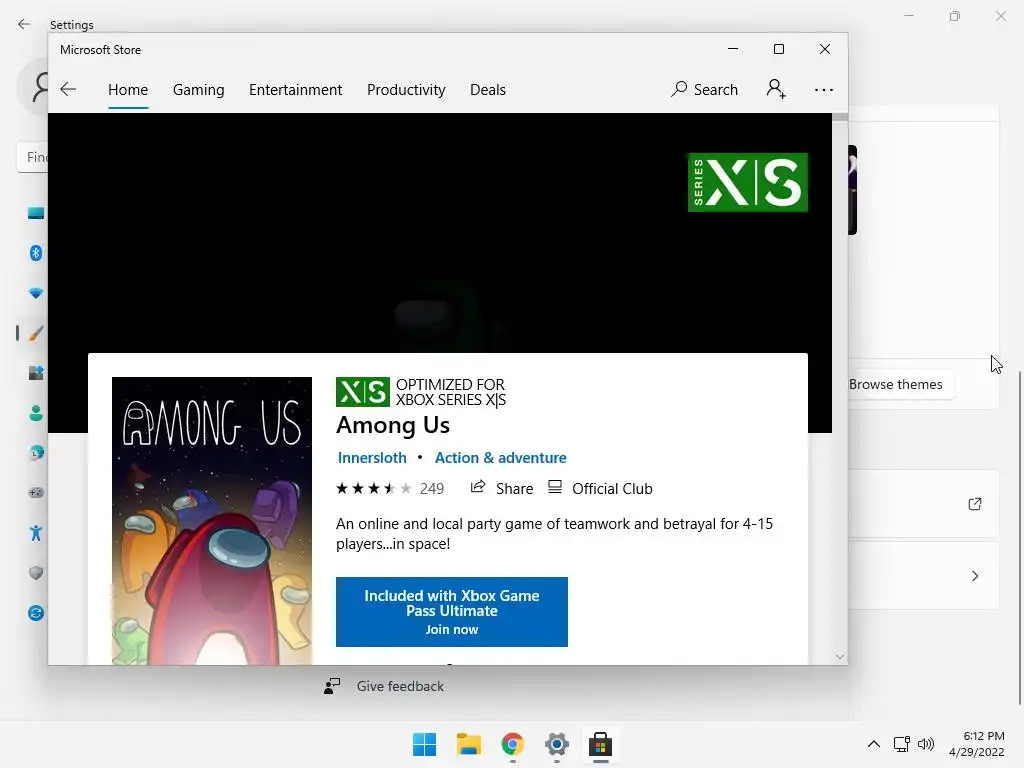Open Time & language in Settings sidebar
Image resolution: width=1024 pixels, height=768 pixels.
pyautogui.click(x=36, y=453)
